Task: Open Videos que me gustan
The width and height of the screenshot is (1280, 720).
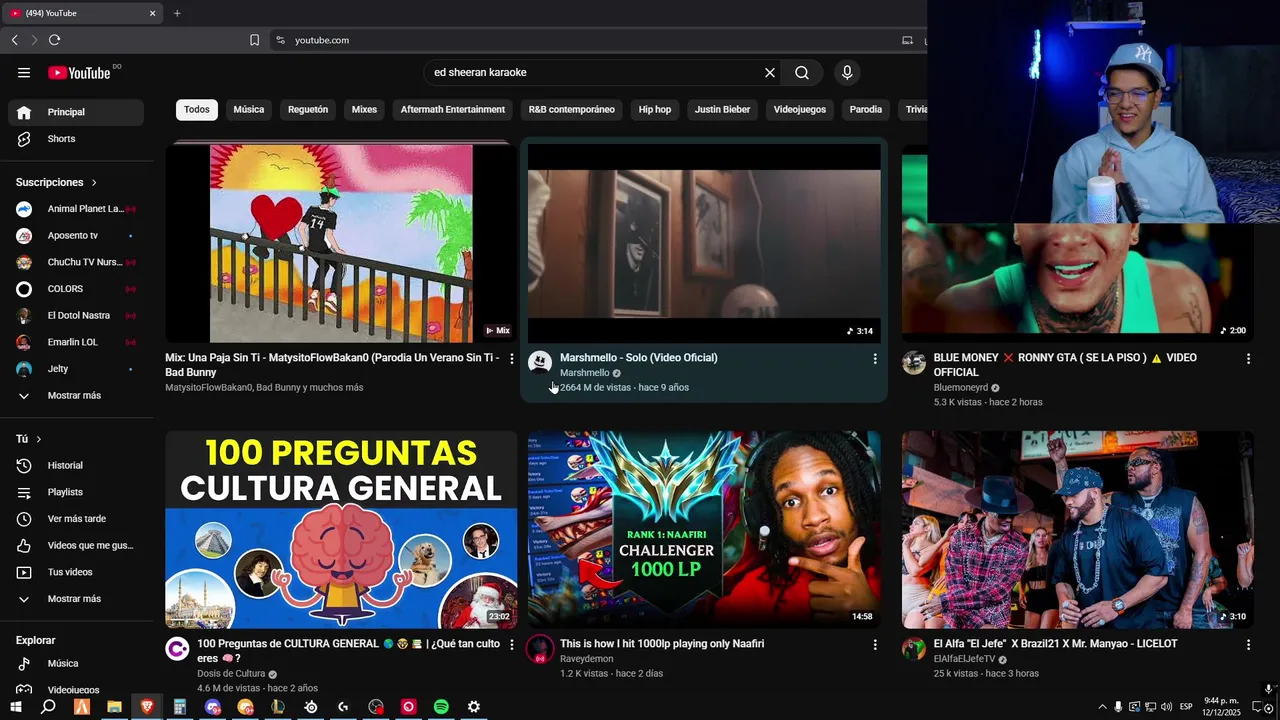Action: [x=76, y=545]
